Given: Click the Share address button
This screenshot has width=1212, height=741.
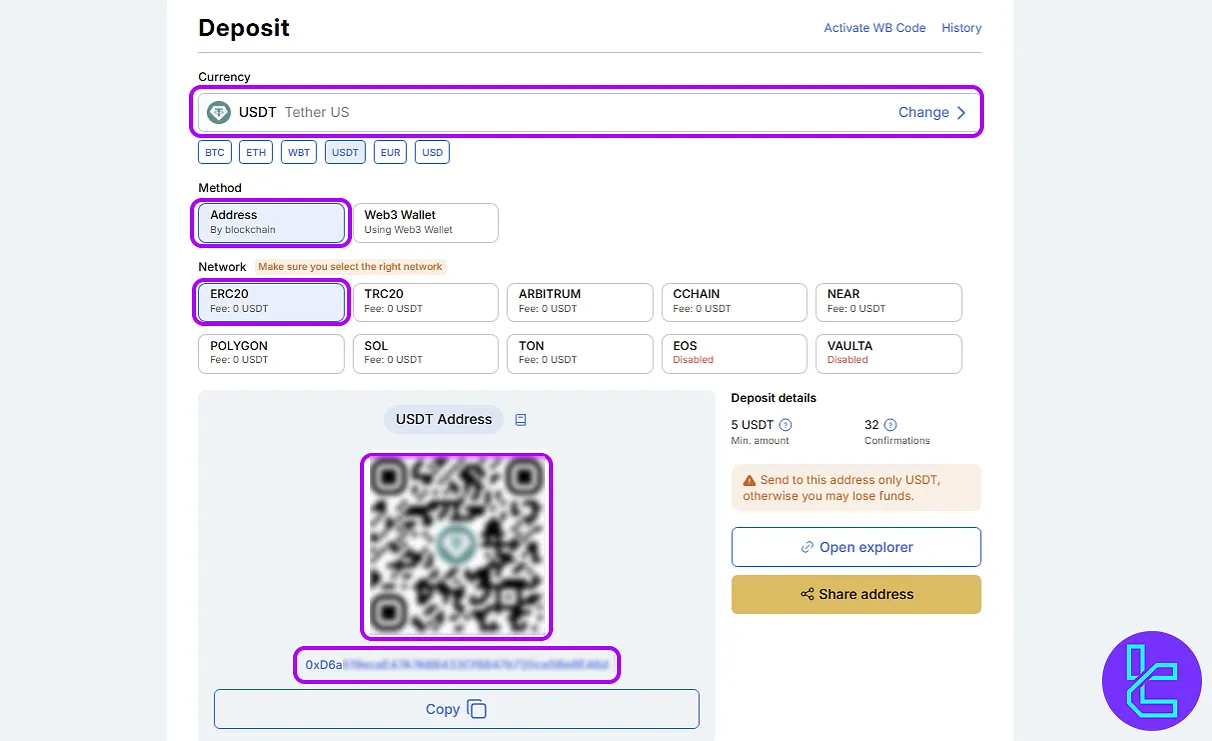Looking at the screenshot, I should pyautogui.click(x=856, y=594).
